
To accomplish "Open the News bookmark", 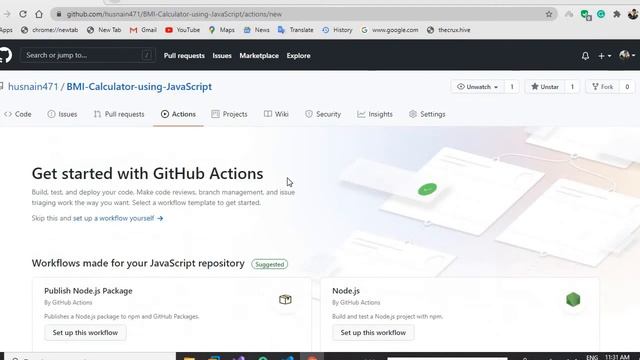I will [256, 30].
